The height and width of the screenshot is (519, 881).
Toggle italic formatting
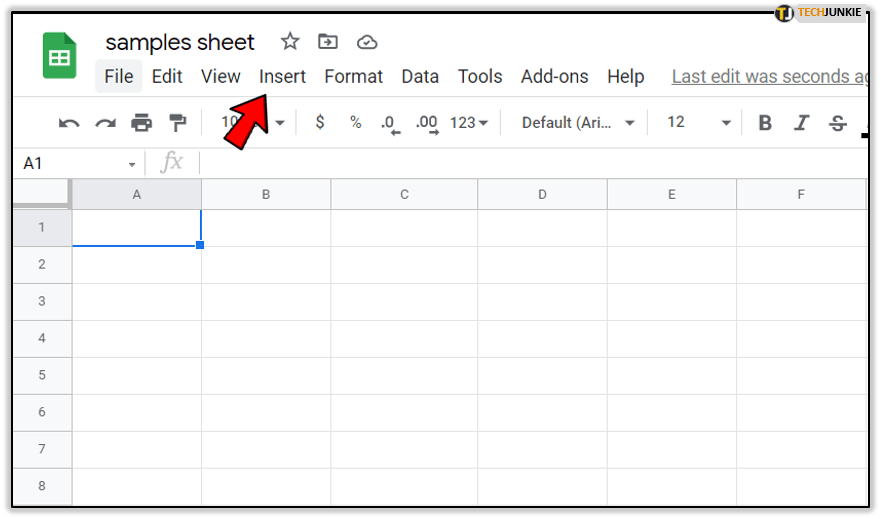(x=801, y=123)
